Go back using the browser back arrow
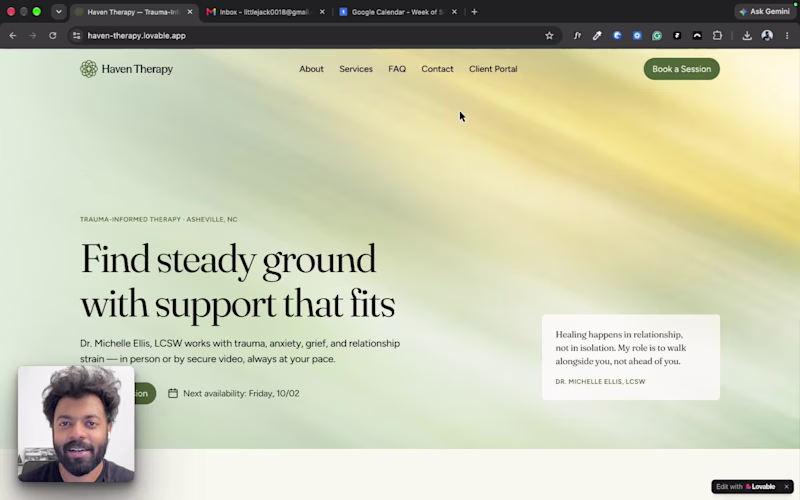The width and height of the screenshot is (800, 500). point(13,36)
